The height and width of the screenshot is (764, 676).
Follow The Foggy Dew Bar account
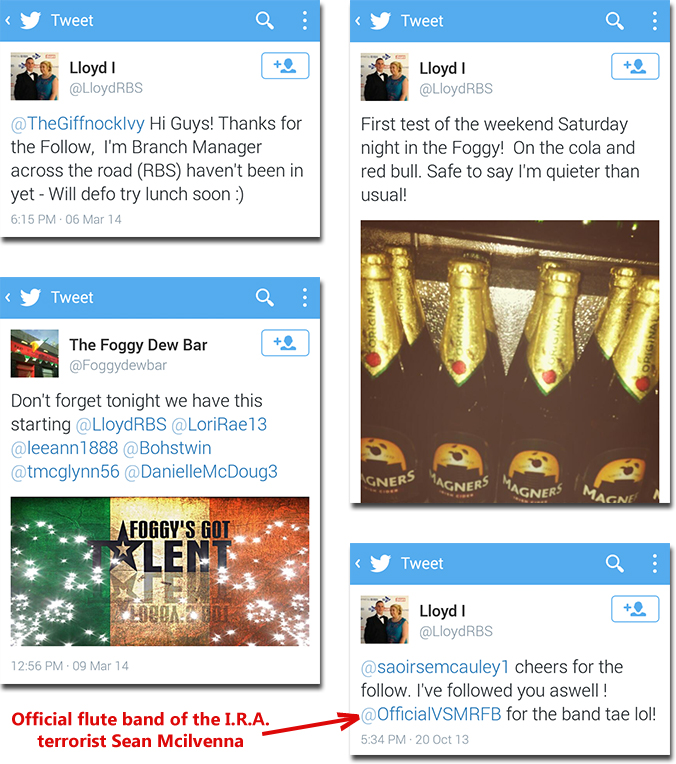285,343
